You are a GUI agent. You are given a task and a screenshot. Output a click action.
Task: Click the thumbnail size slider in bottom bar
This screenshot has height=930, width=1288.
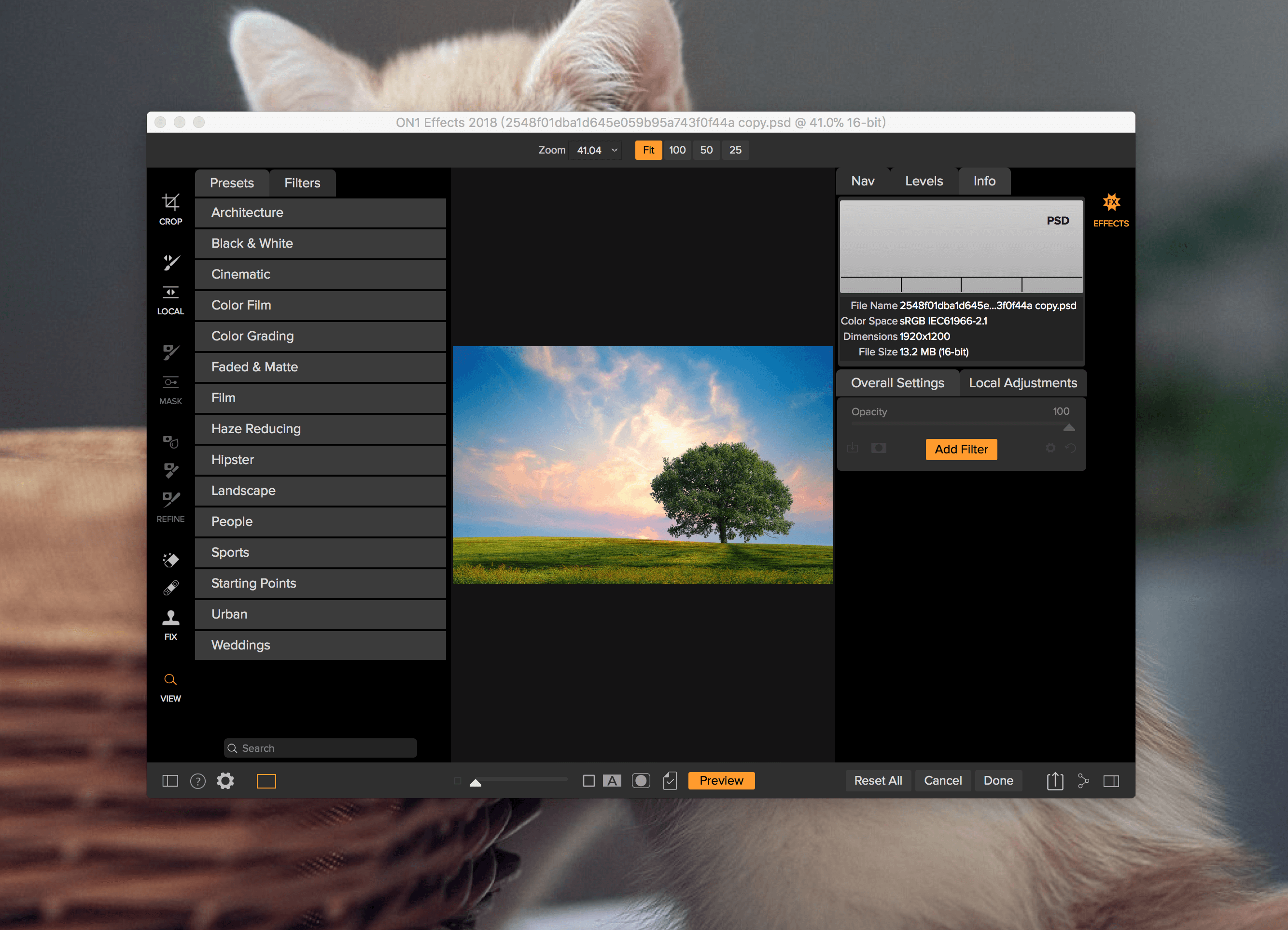click(476, 783)
